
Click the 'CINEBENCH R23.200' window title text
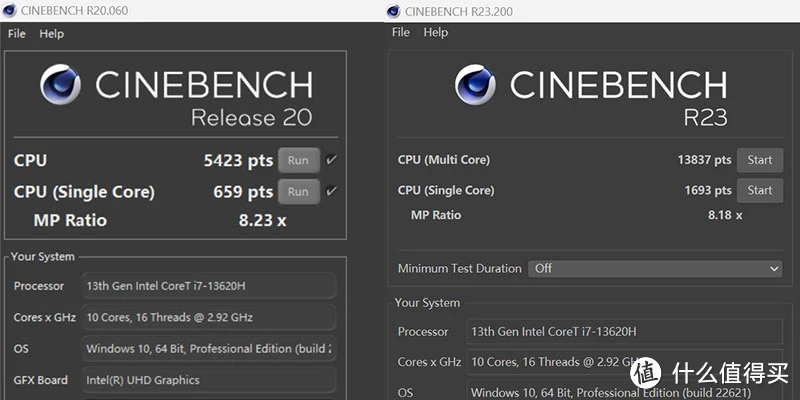tap(459, 11)
